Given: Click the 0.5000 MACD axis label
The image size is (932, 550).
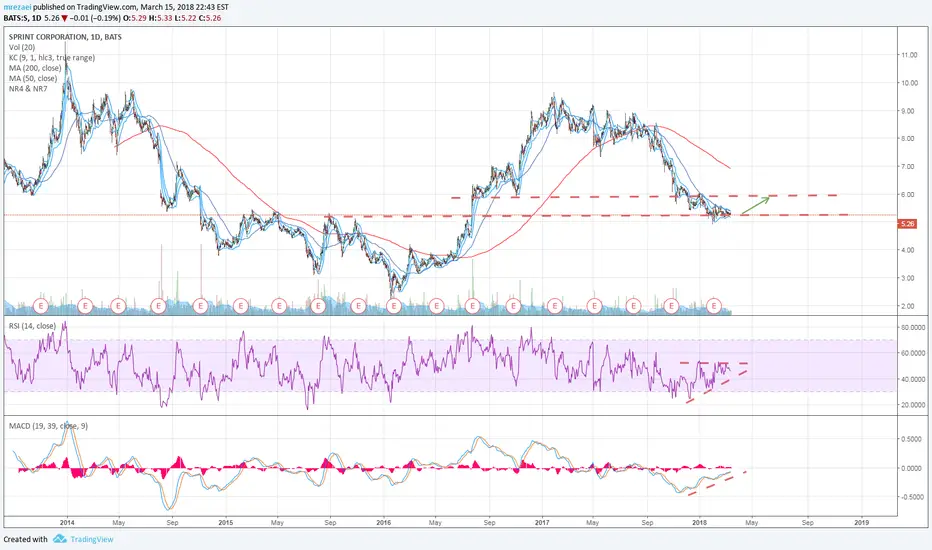Looking at the screenshot, I should pos(912,439).
